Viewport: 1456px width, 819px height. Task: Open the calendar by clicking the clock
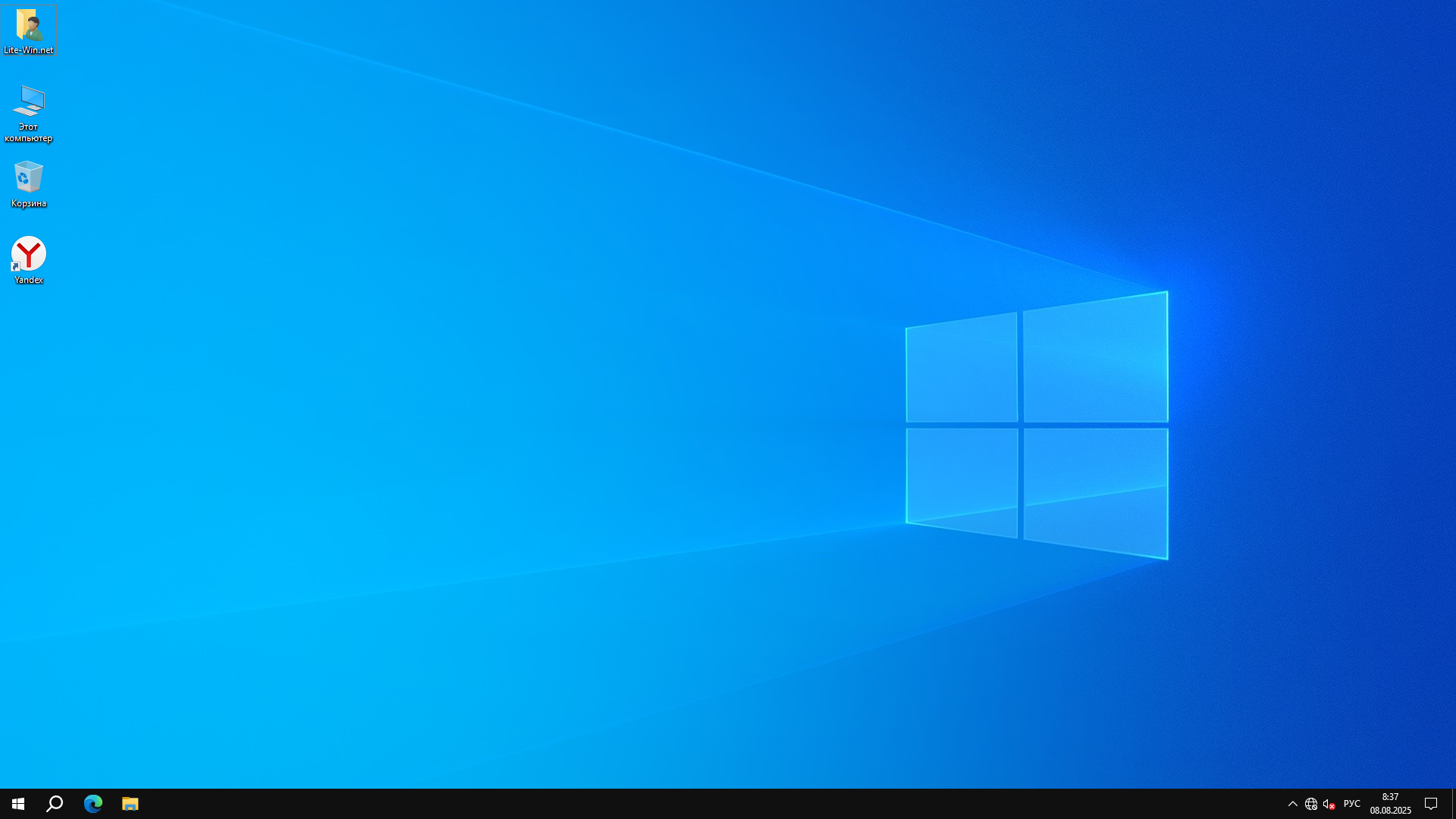1392,803
